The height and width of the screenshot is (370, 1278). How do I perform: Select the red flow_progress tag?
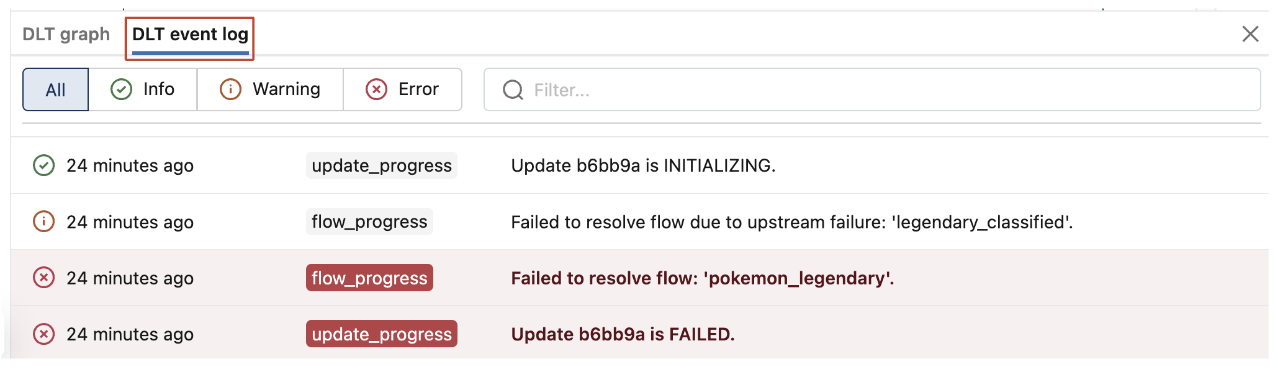tap(369, 277)
